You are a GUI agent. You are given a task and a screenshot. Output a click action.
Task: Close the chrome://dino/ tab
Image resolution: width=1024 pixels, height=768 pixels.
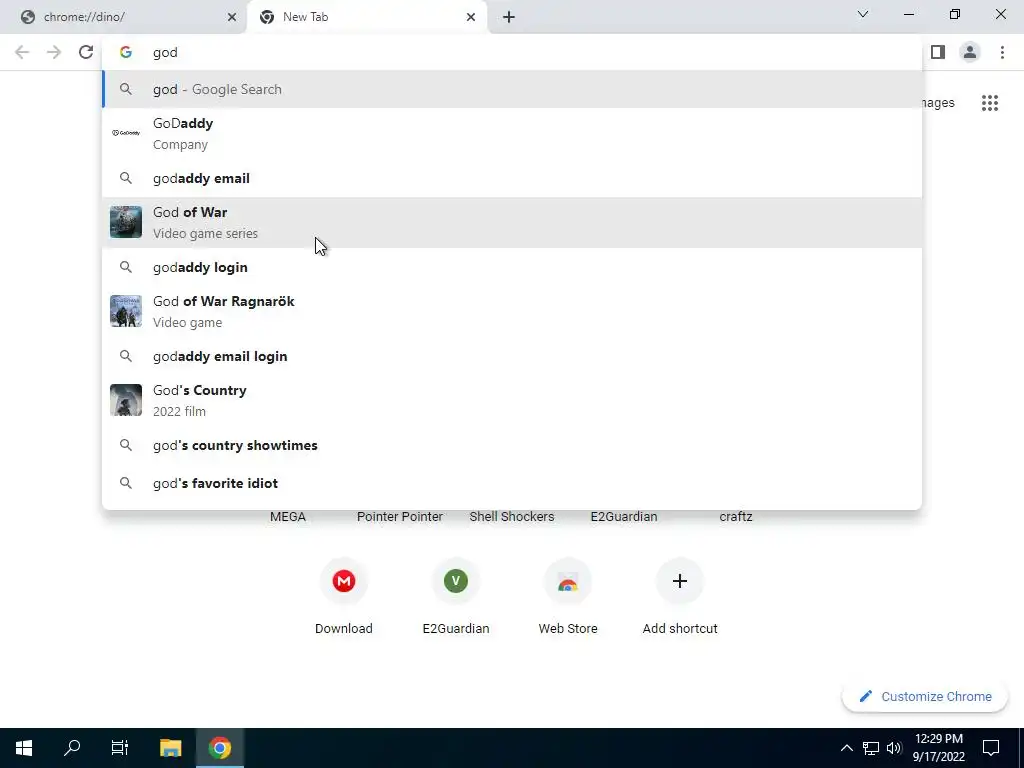tap(232, 17)
